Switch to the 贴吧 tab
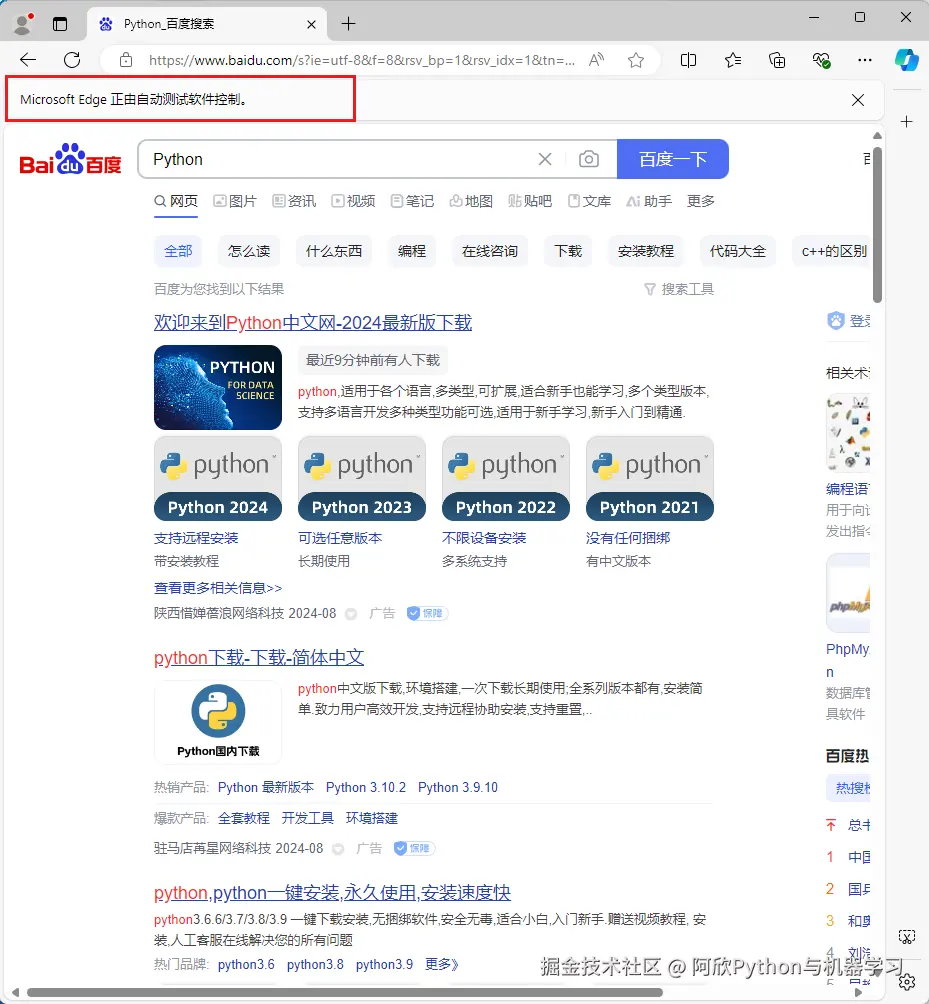Screen dimensions: 929x1004 pos(530,201)
